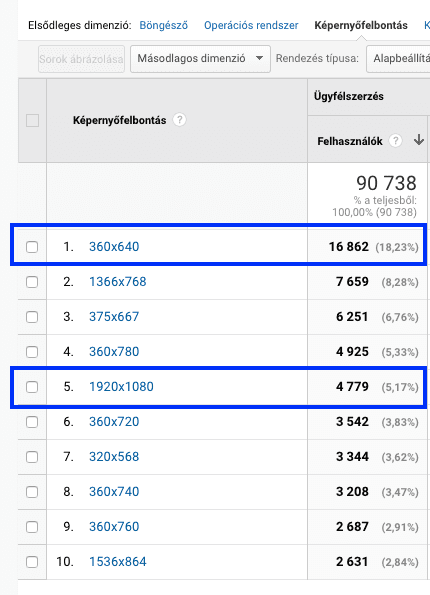Check the box for row 360x720
430x595 pixels.
(x=32, y=422)
